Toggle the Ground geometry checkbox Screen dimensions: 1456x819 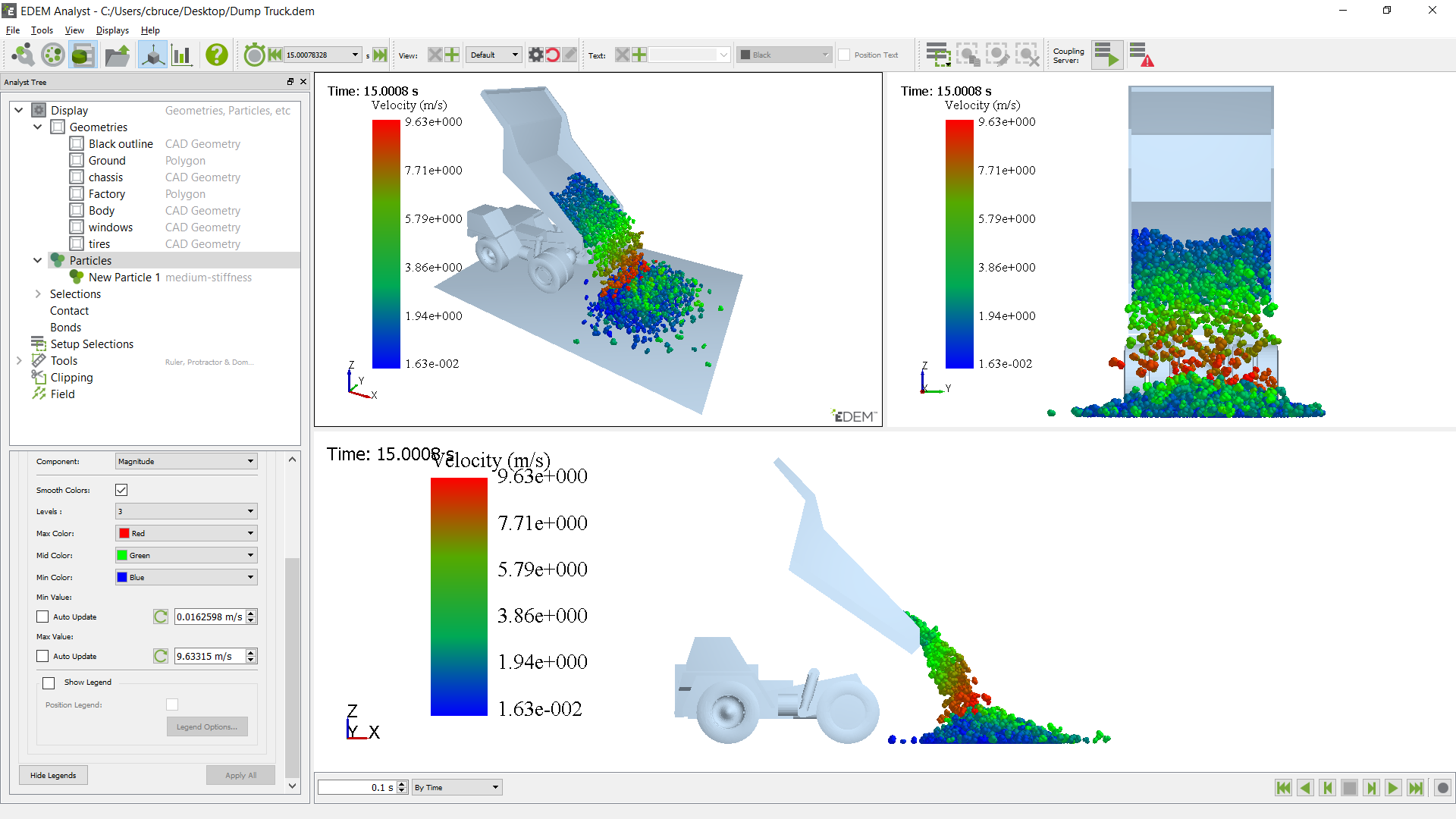click(x=77, y=160)
